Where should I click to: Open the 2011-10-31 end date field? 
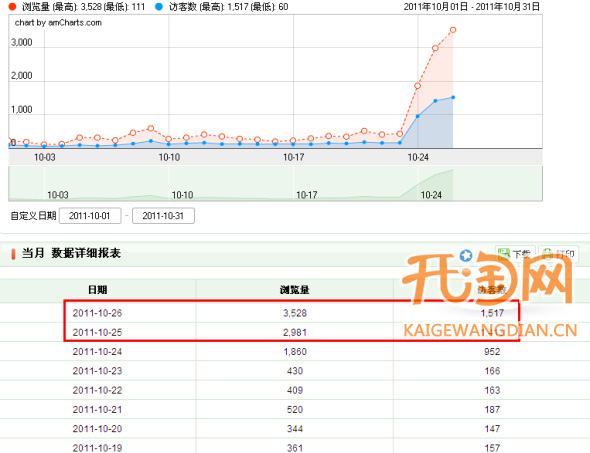pyautogui.click(x=163, y=216)
